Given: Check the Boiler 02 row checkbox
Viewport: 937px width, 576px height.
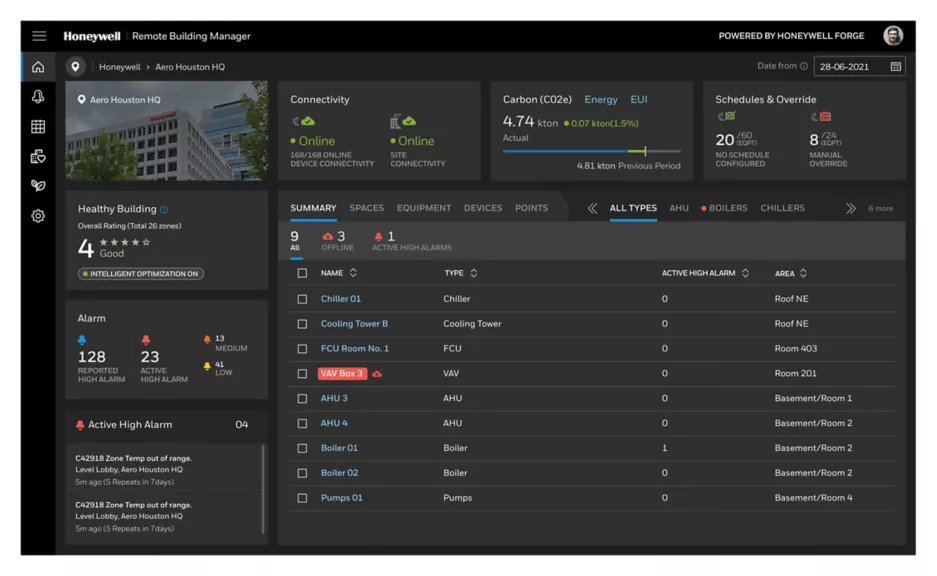Looking at the screenshot, I should coord(302,473).
